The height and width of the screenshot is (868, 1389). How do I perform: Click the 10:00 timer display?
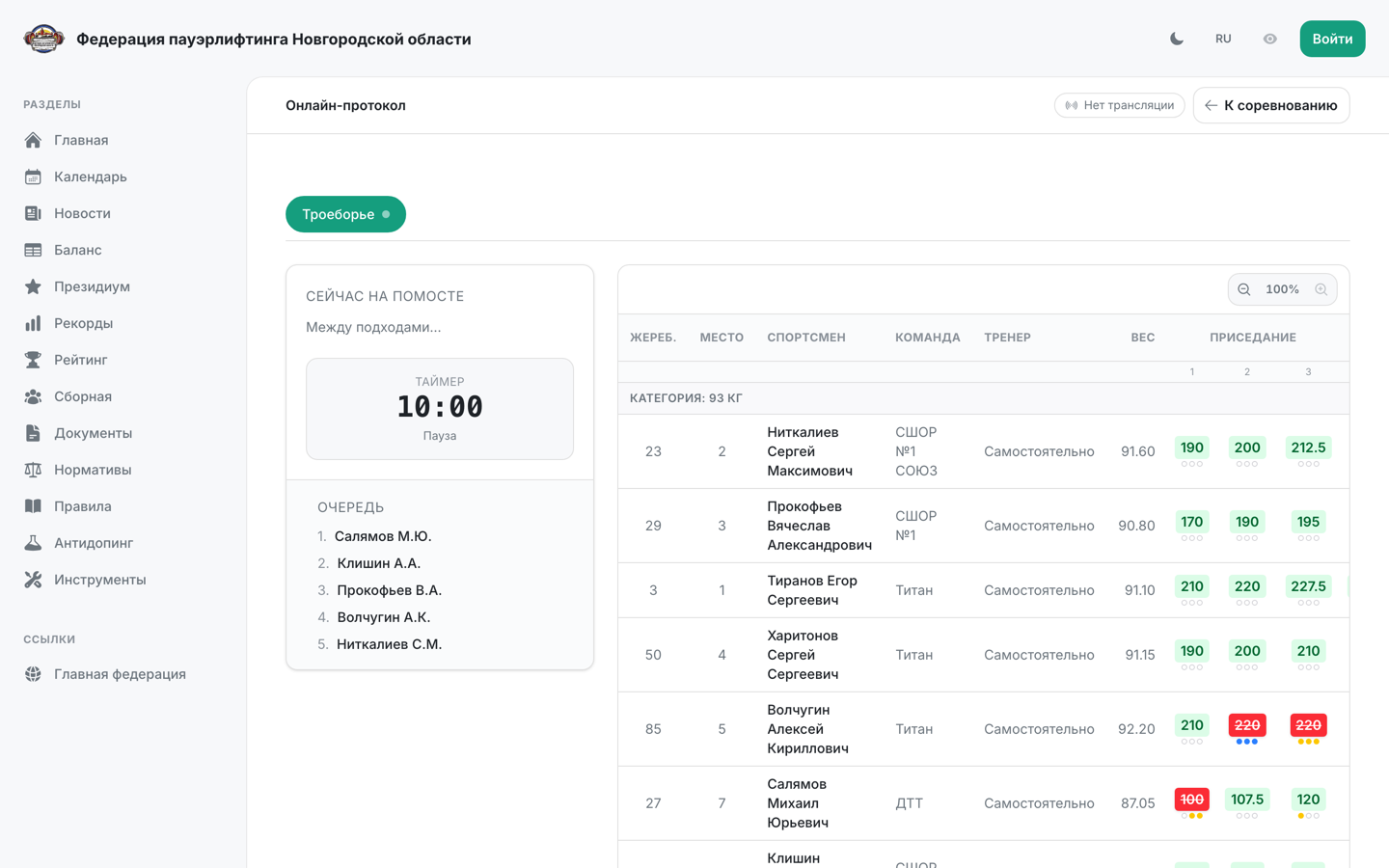(x=440, y=407)
